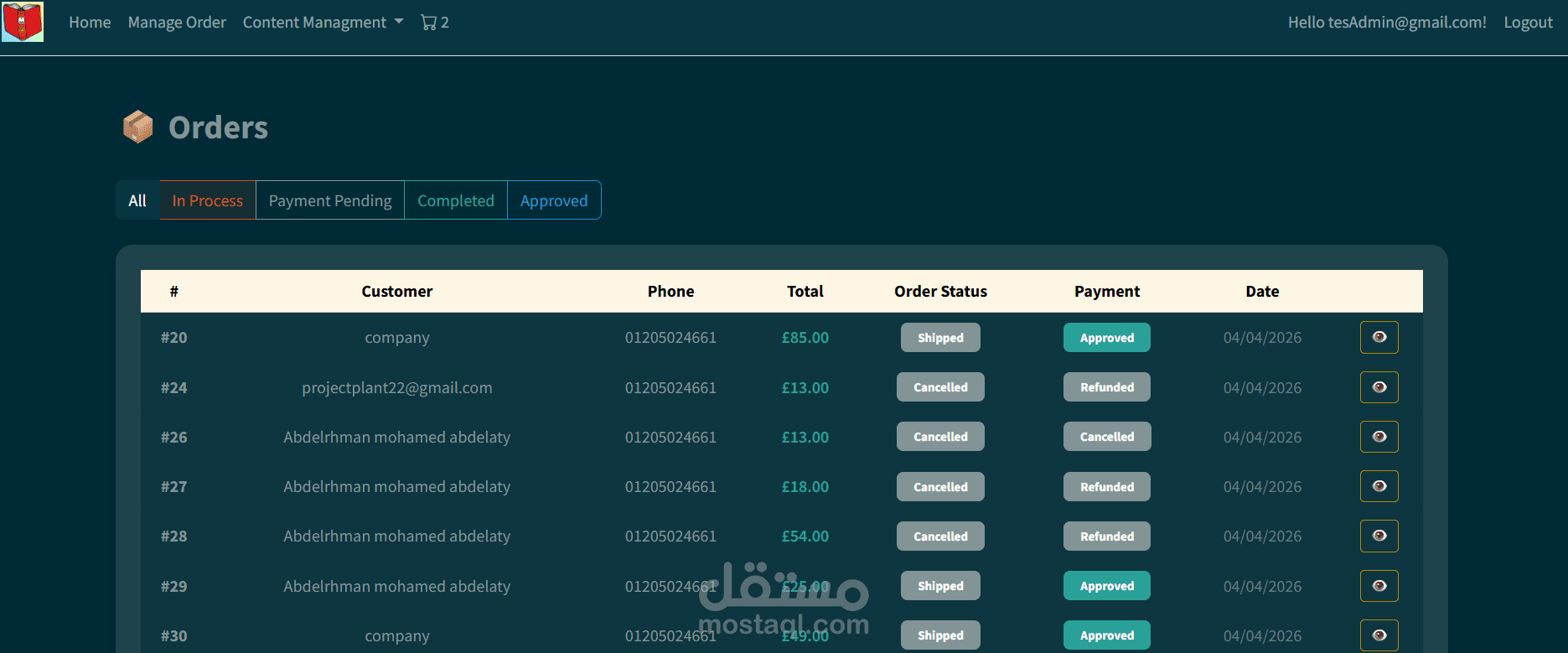The height and width of the screenshot is (653, 1568).
Task: Click customer company in order #20 row
Action: point(397,338)
